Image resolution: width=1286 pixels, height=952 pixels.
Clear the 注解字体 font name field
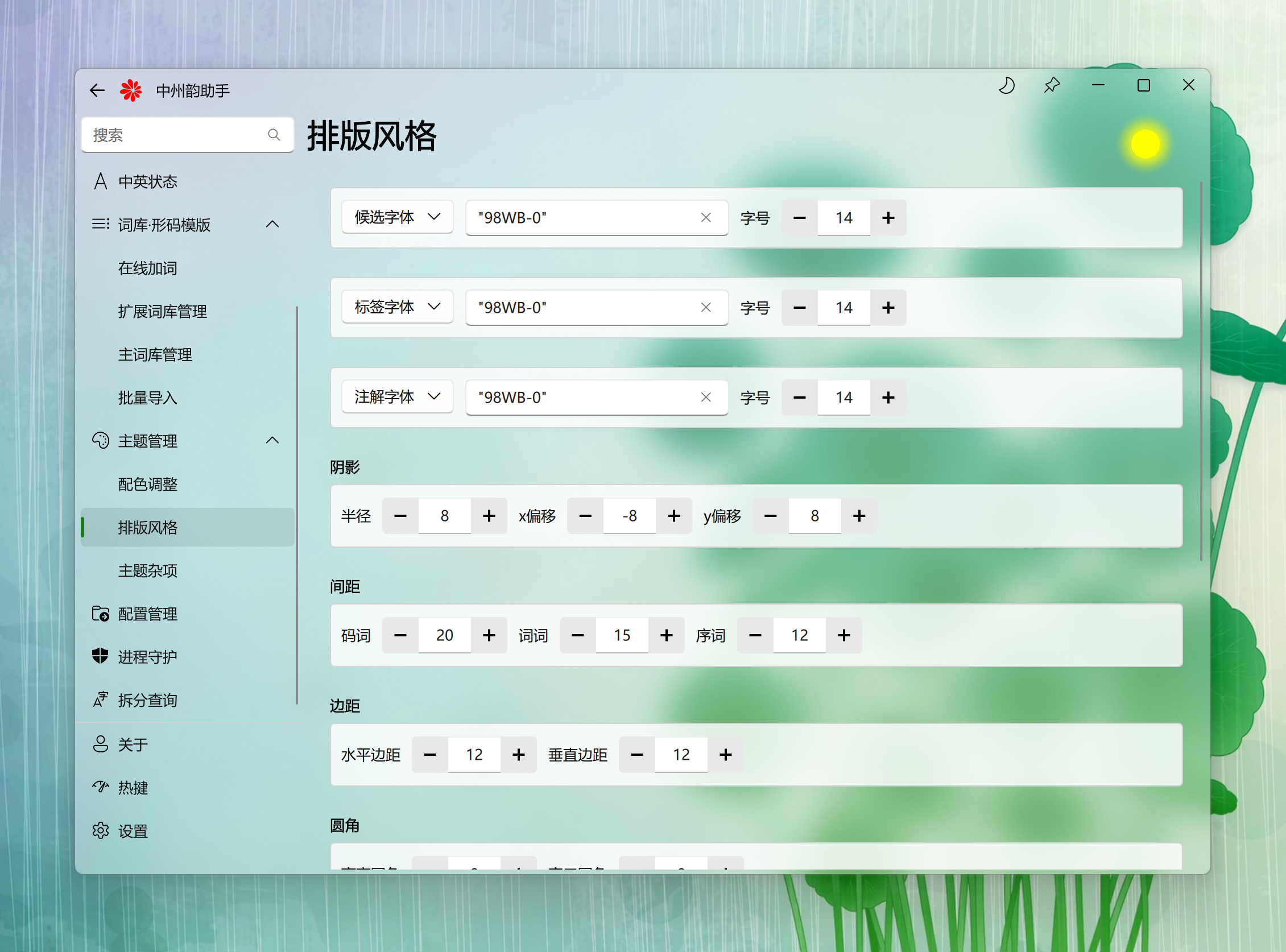(x=705, y=398)
